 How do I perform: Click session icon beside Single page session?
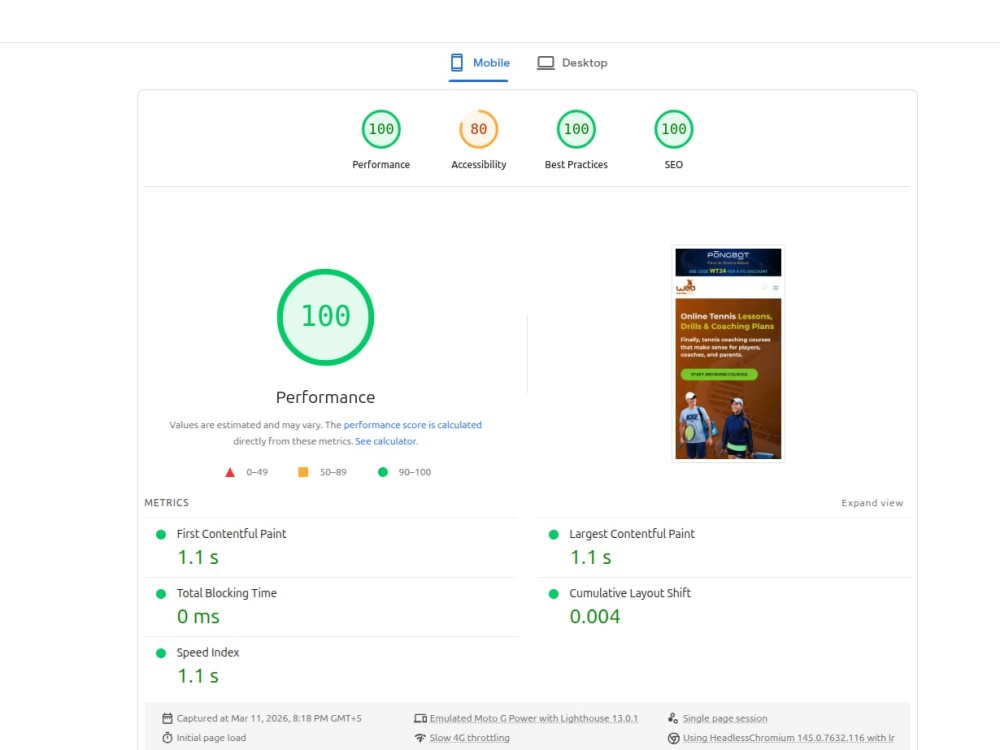tap(673, 718)
